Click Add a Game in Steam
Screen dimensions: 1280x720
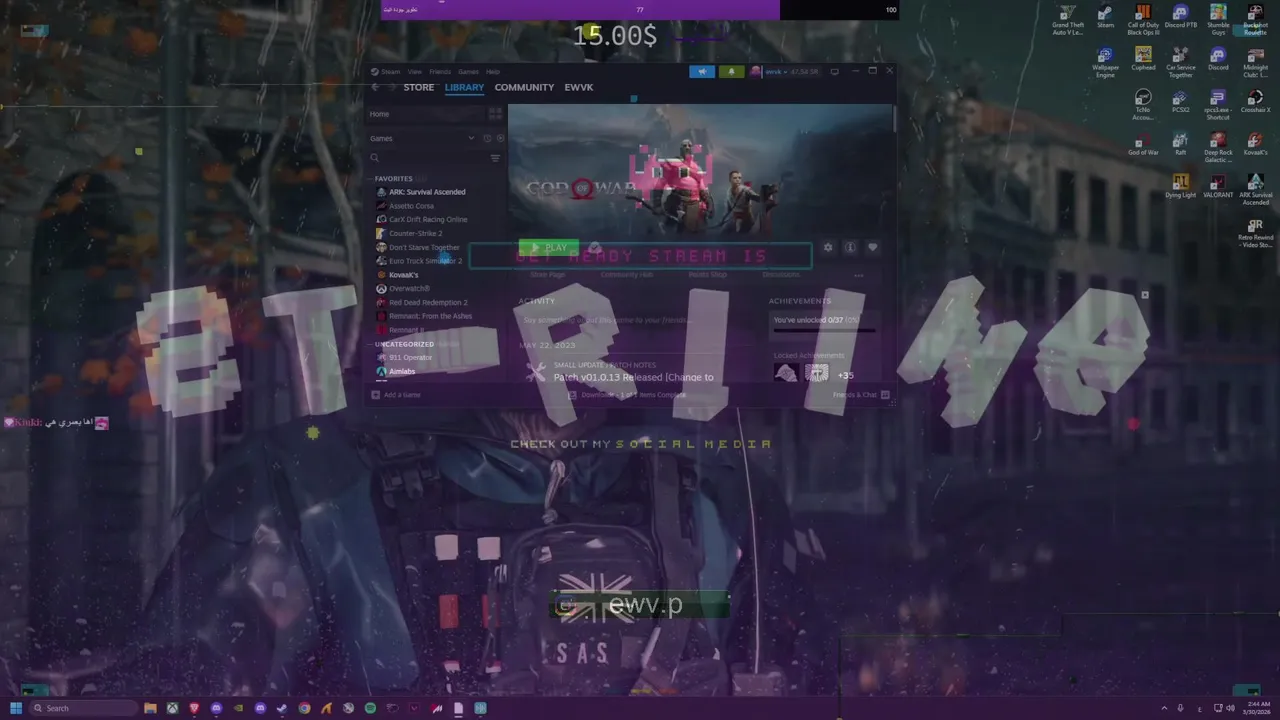click(x=396, y=395)
